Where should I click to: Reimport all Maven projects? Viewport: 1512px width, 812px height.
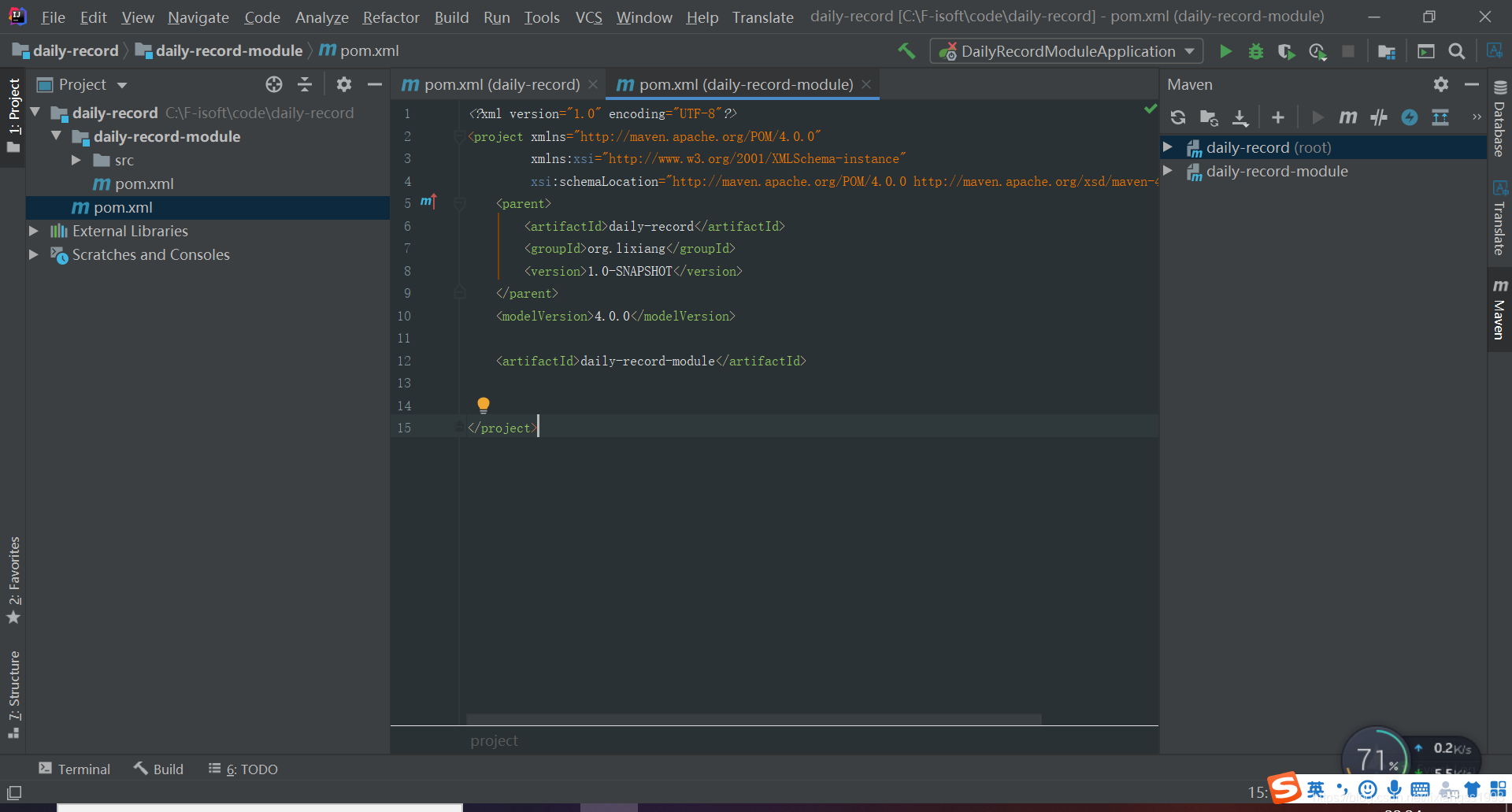[x=1178, y=117]
